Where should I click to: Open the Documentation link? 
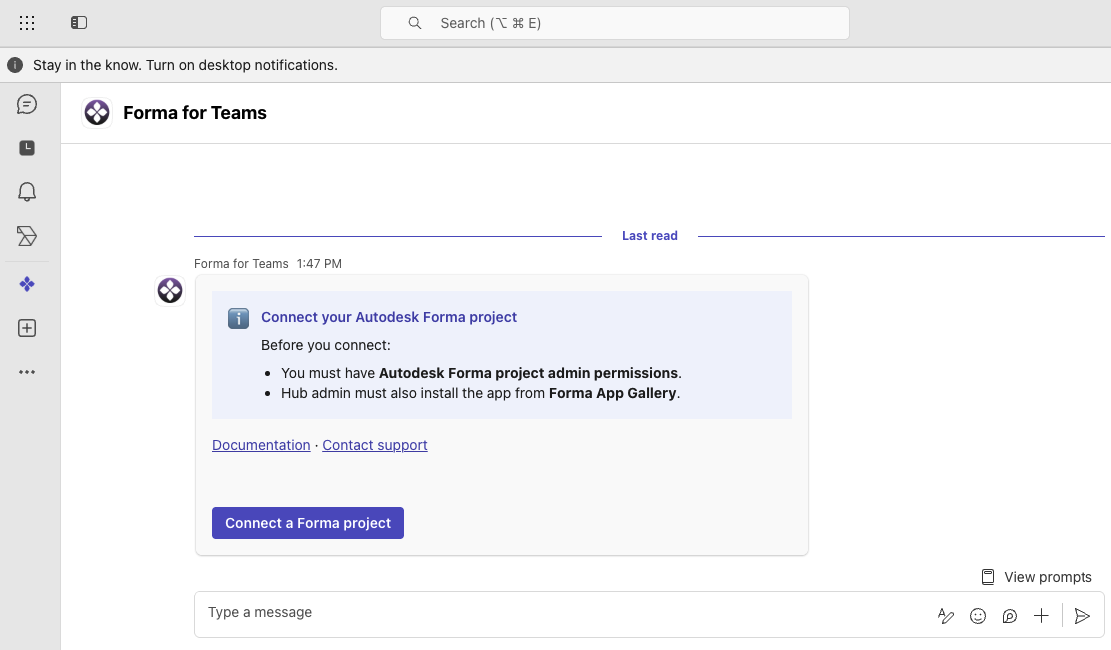coord(261,445)
